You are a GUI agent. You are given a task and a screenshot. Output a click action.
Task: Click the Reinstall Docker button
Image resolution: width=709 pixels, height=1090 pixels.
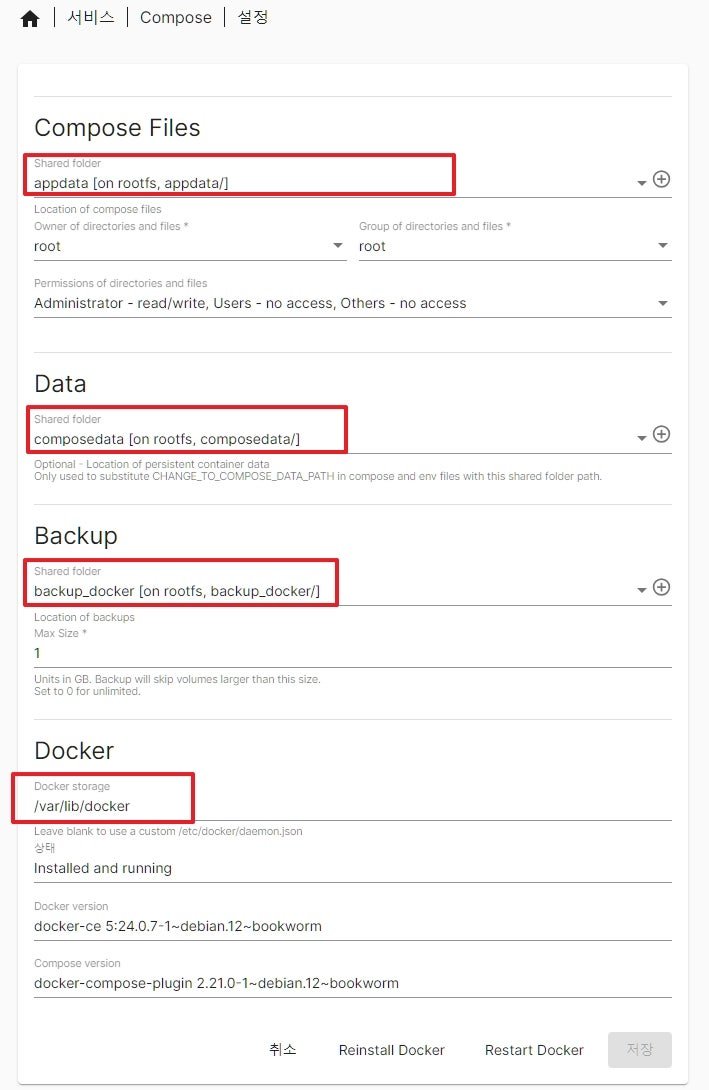pyautogui.click(x=391, y=1050)
